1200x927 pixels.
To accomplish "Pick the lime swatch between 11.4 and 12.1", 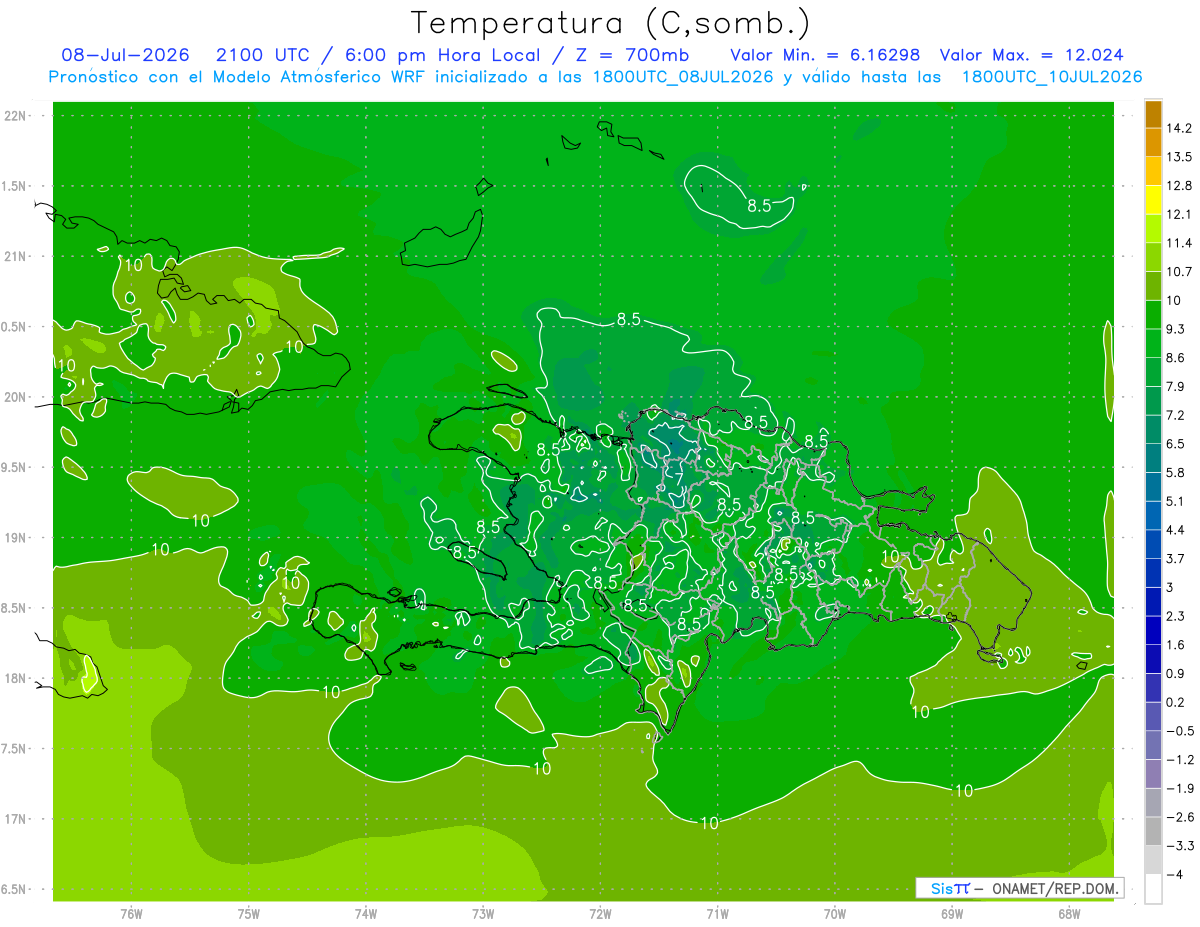I will (x=1153, y=229).
